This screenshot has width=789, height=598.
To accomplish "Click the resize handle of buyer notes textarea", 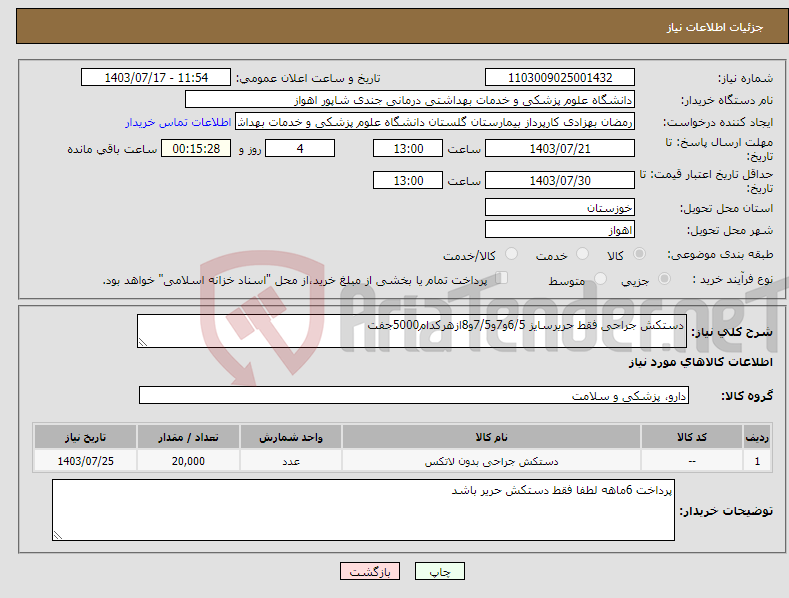I will pos(58,535).
